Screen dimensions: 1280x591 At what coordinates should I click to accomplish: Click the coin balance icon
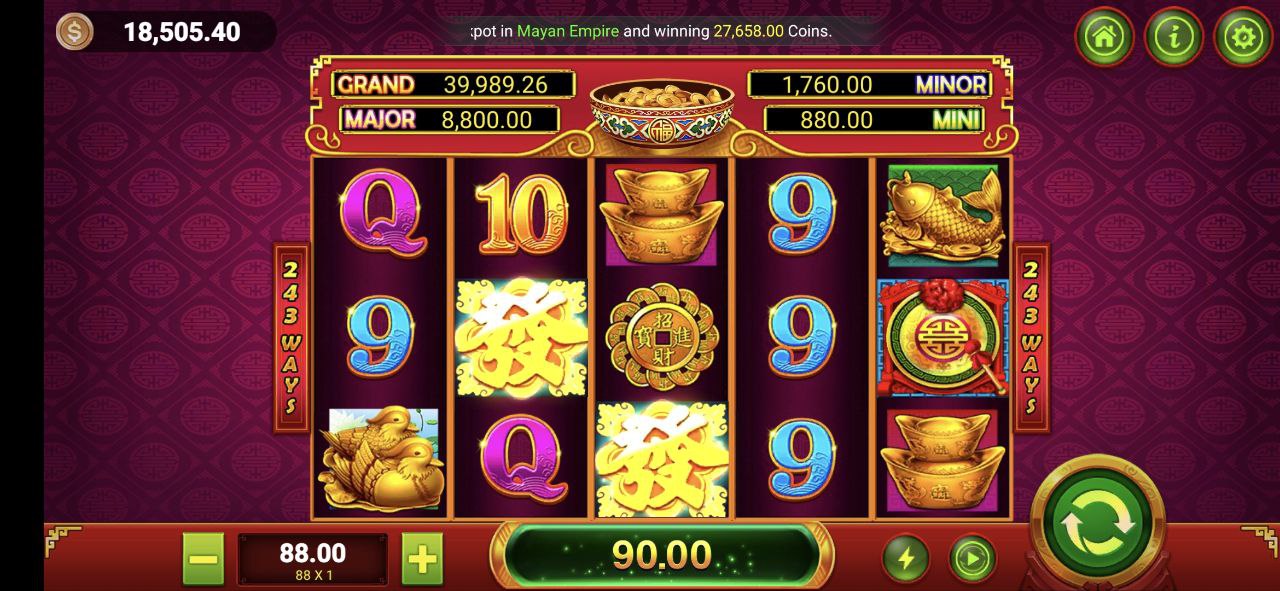click(74, 32)
